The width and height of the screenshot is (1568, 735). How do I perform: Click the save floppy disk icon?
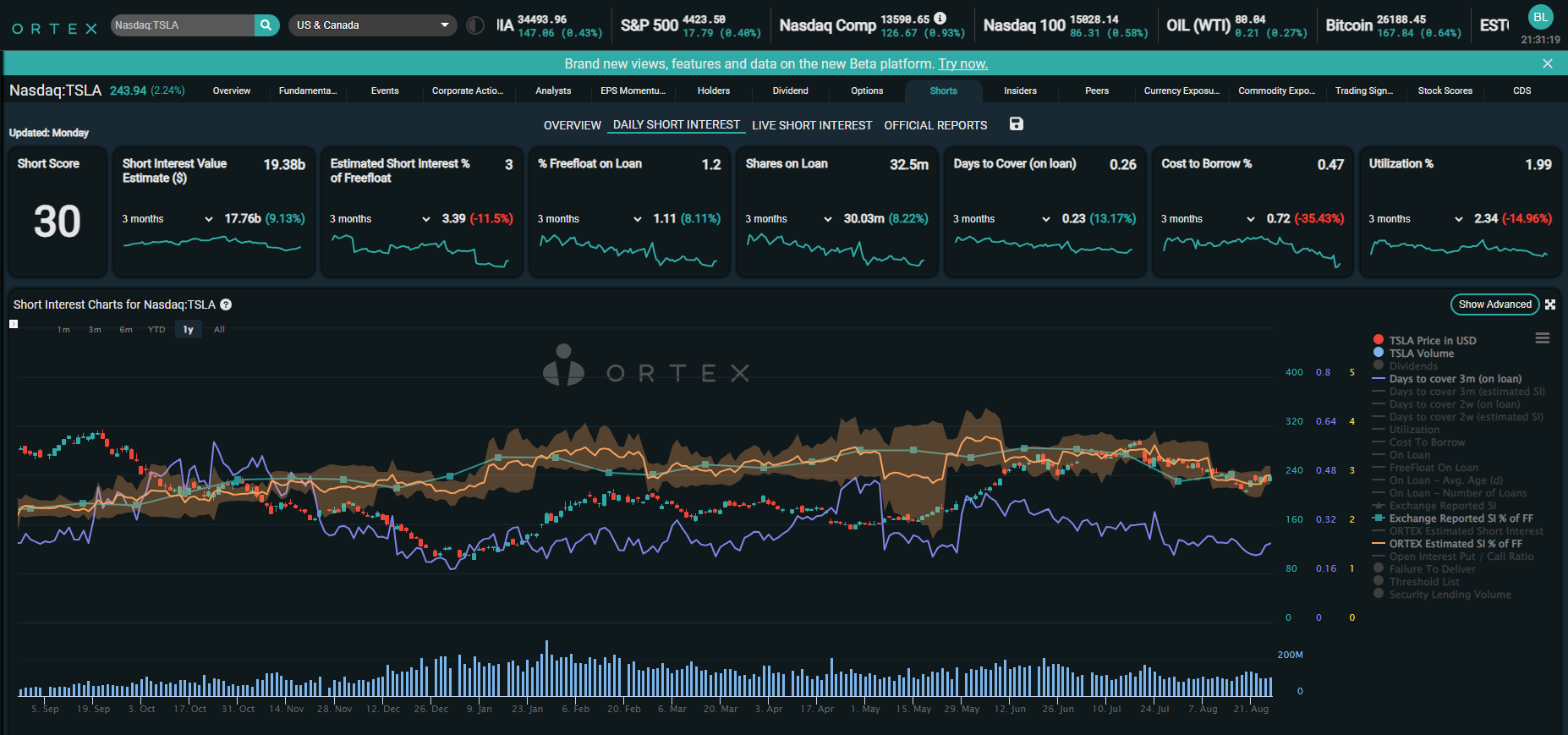(x=1017, y=123)
